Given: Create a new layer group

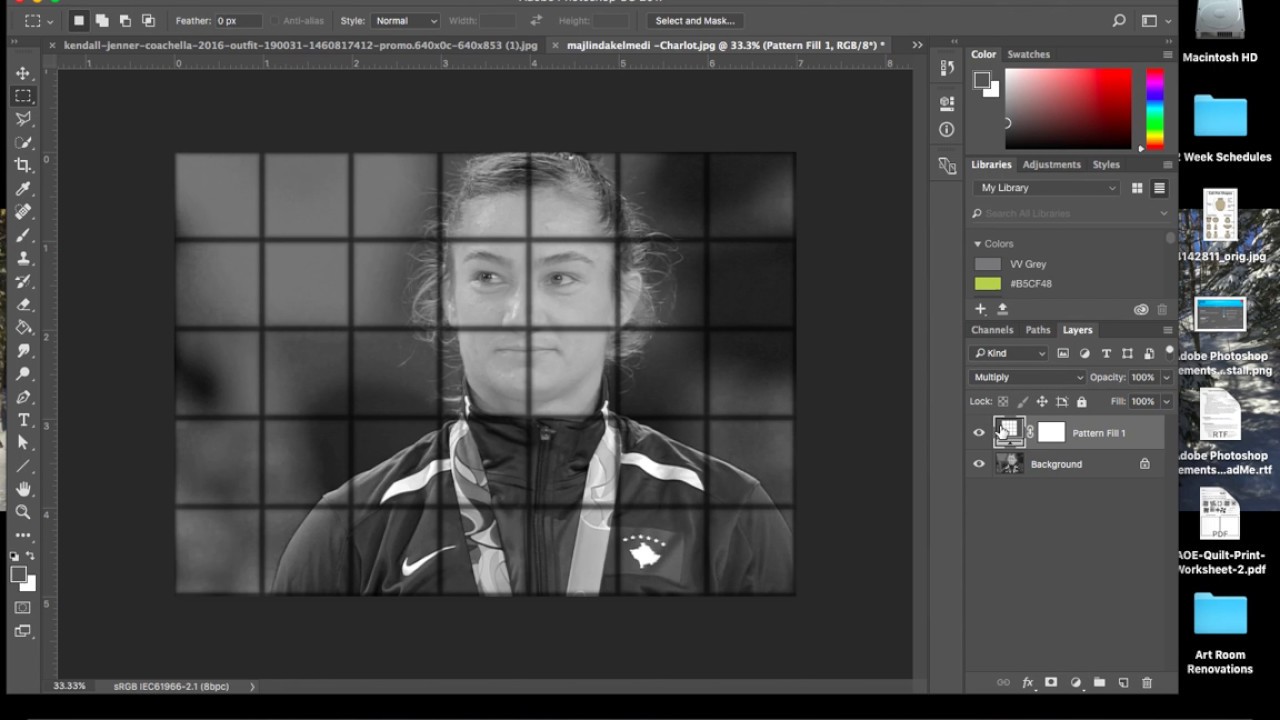Looking at the screenshot, I should click(1099, 683).
